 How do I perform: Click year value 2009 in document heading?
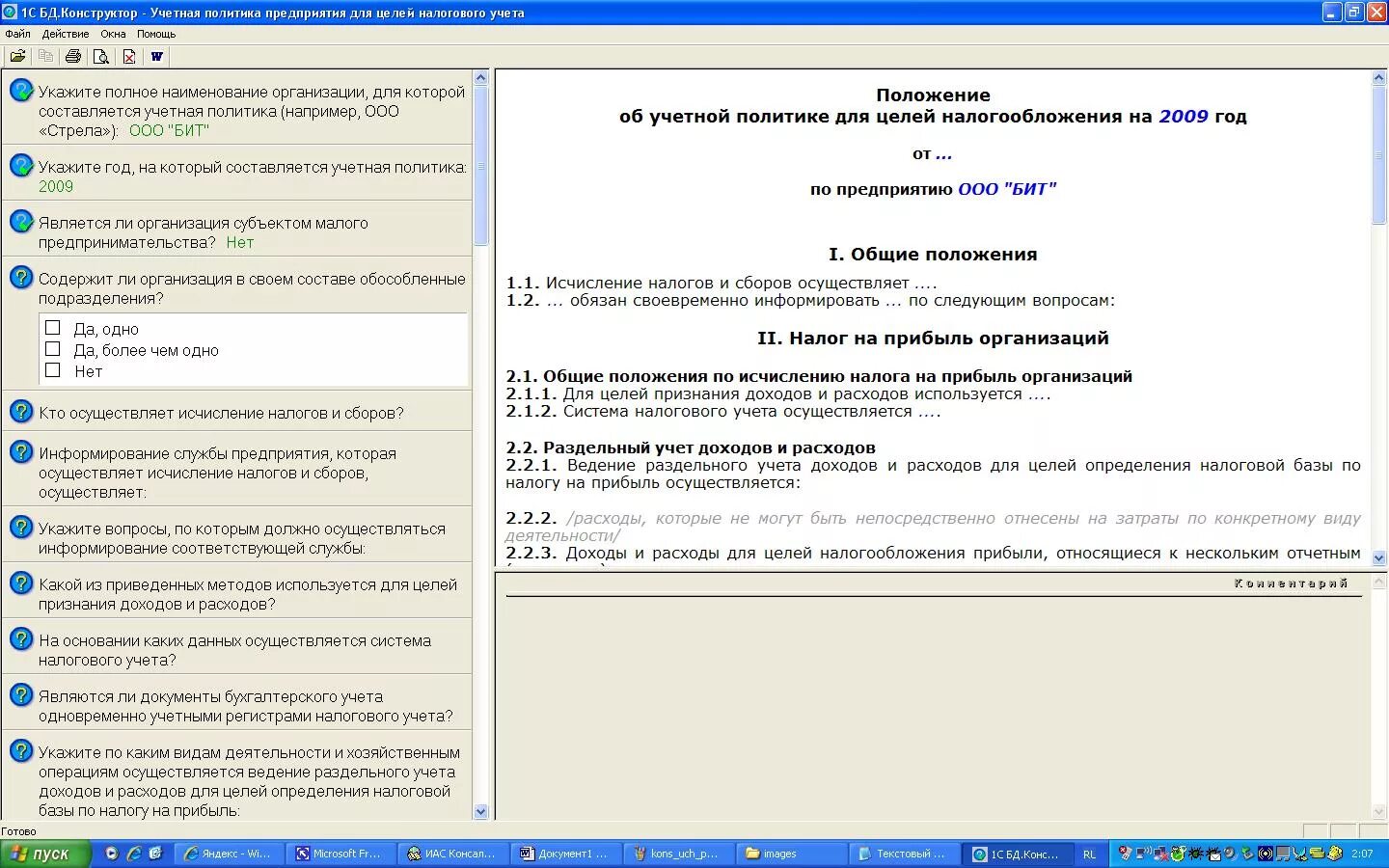tap(1183, 117)
